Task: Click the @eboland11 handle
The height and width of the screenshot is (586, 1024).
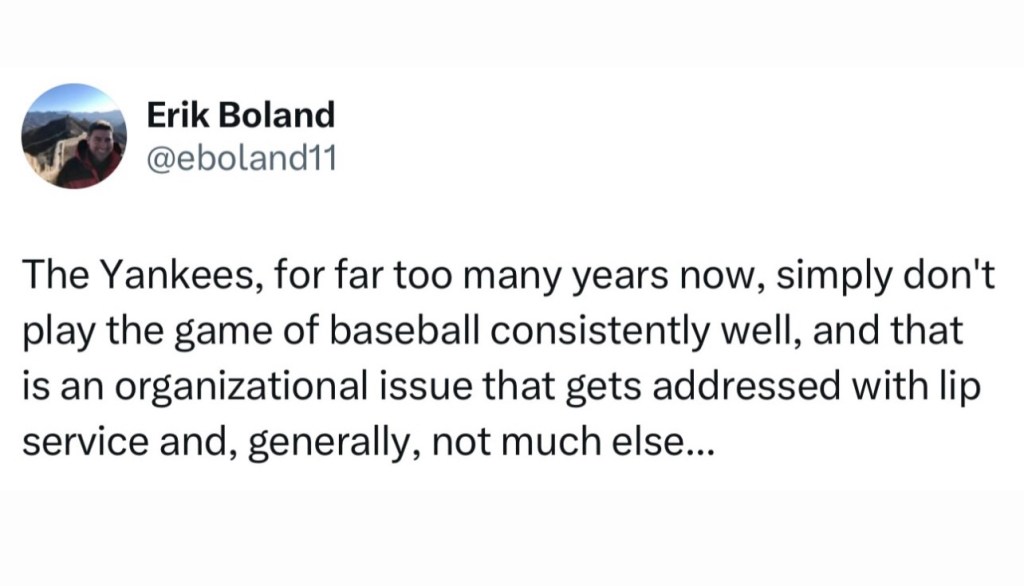Action: coord(230,157)
